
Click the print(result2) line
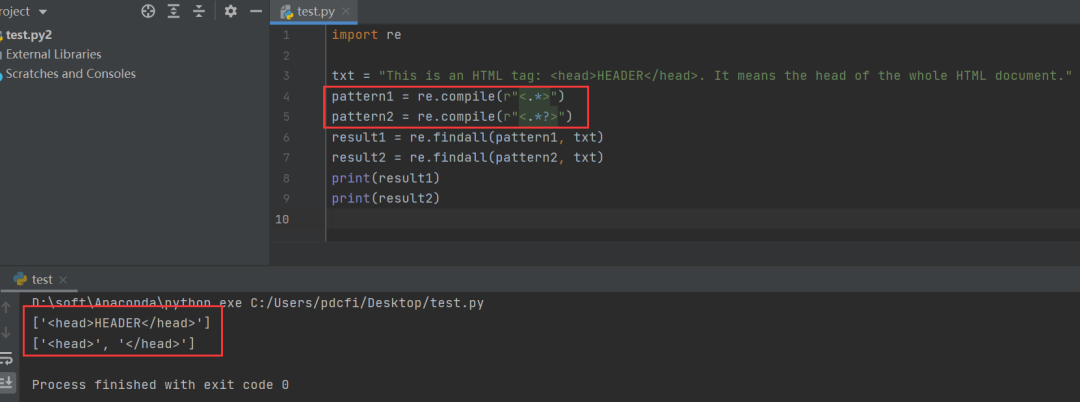point(385,198)
